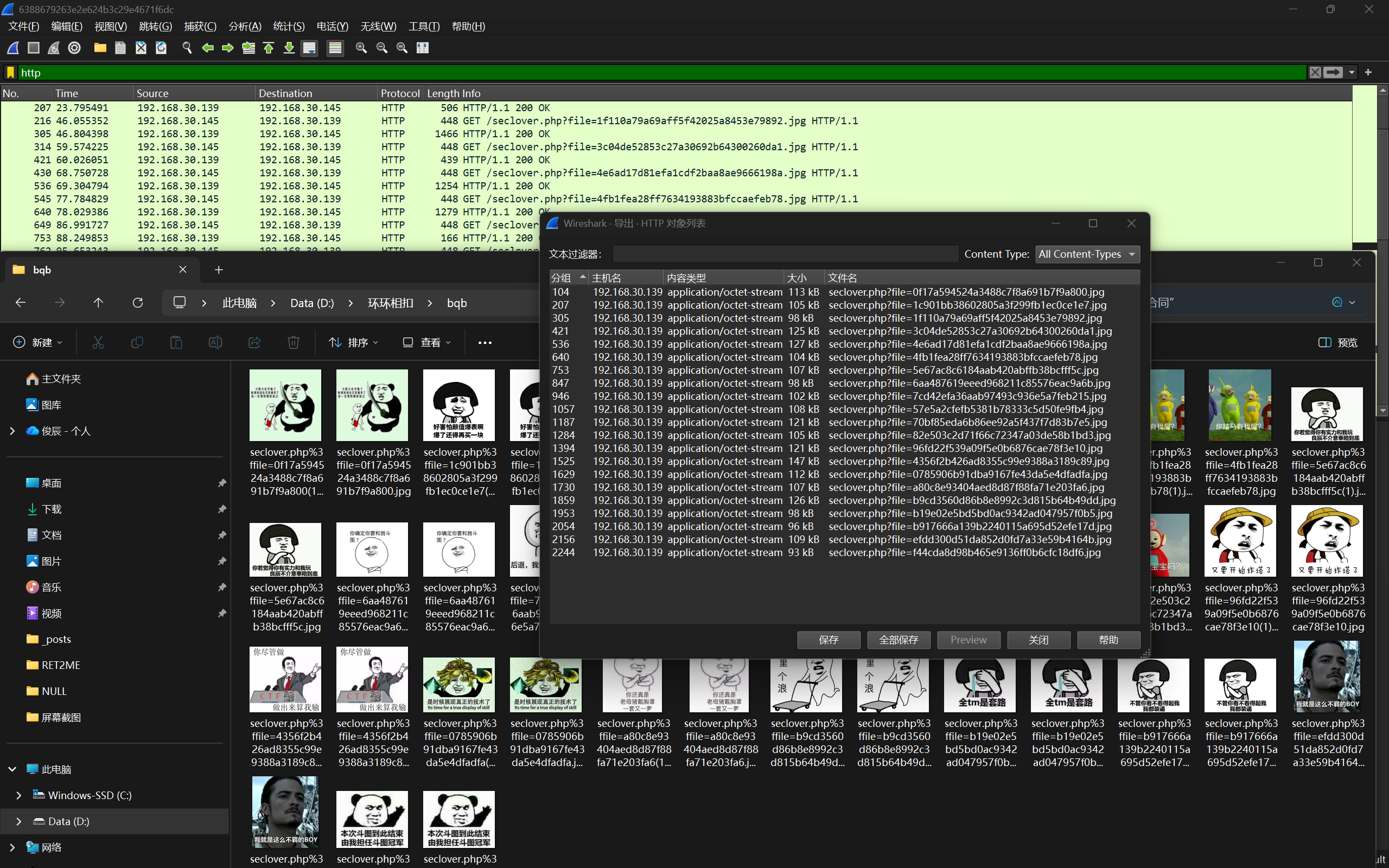This screenshot has height=868, width=1389.
Task: Click the reload capture file icon
Action: pyautogui.click(x=161, y=48)
